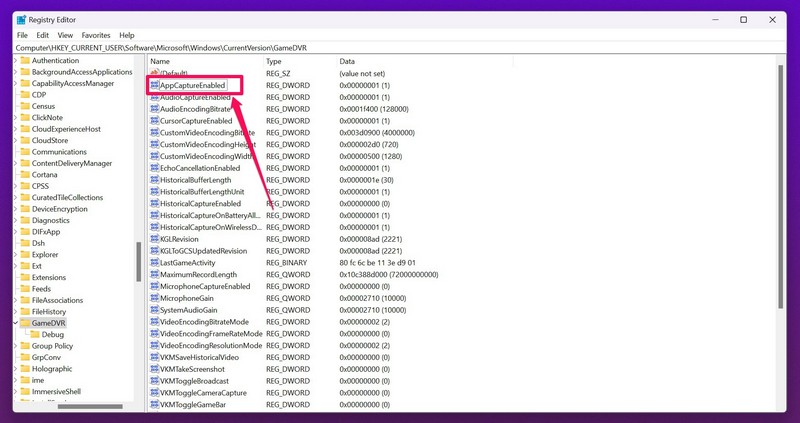
Task: Click the 0x003d0900 (4000000) data cell
Action: tap(377, 133)
